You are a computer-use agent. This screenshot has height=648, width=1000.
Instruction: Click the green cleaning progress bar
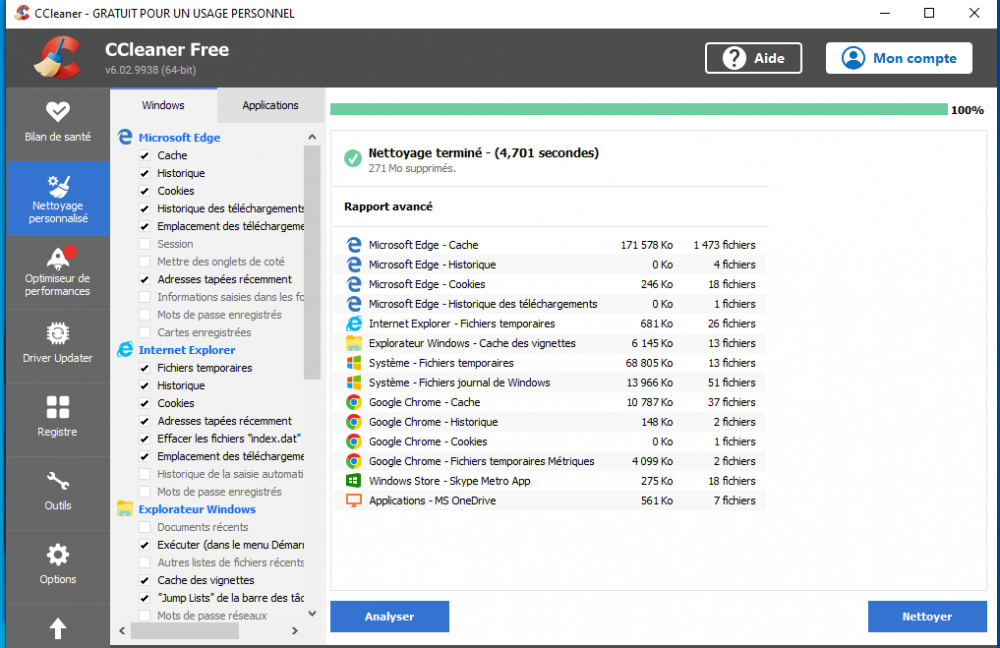pyautogui.click(x=638, y=110)
